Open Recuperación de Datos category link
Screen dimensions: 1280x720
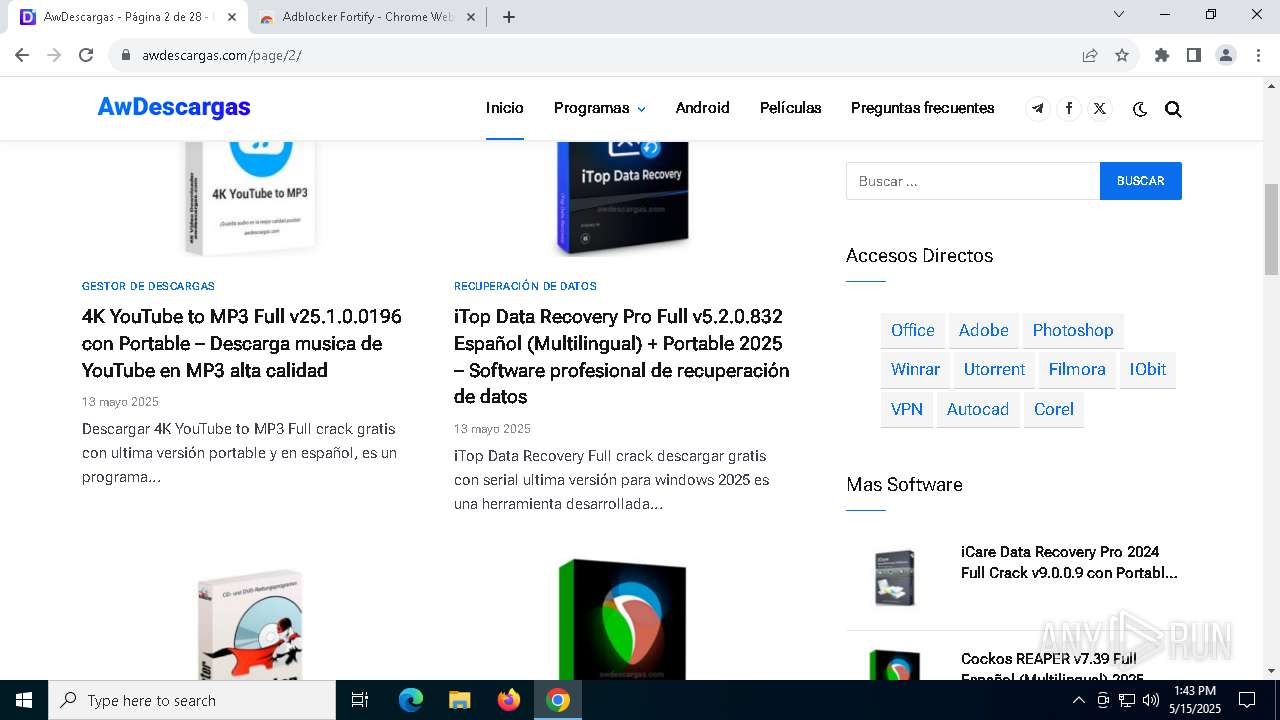(x=525, y=286)
